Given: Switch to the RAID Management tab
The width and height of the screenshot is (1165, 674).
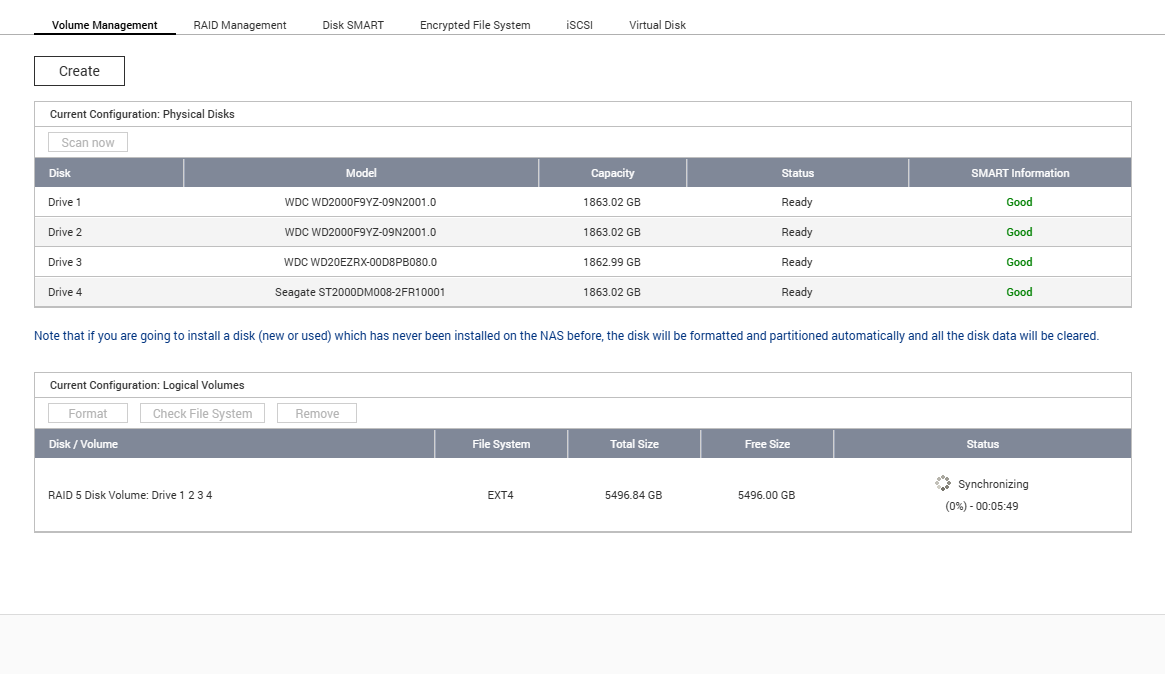Looking at the screenshot, I should click(x=240, y=25).
